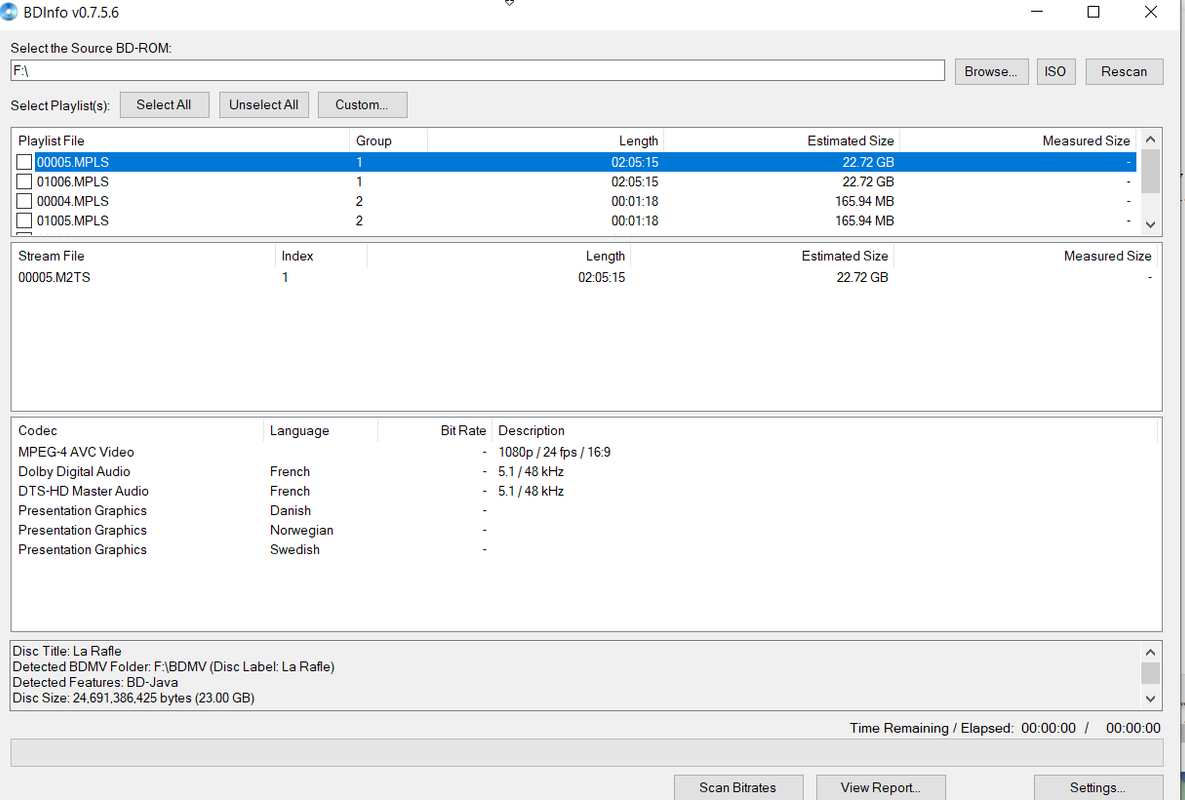Image resolution: width=1185 pixels, height=800 pixels.
Task: Open ISO file selection button
Action: click(x=1055, y=72)
